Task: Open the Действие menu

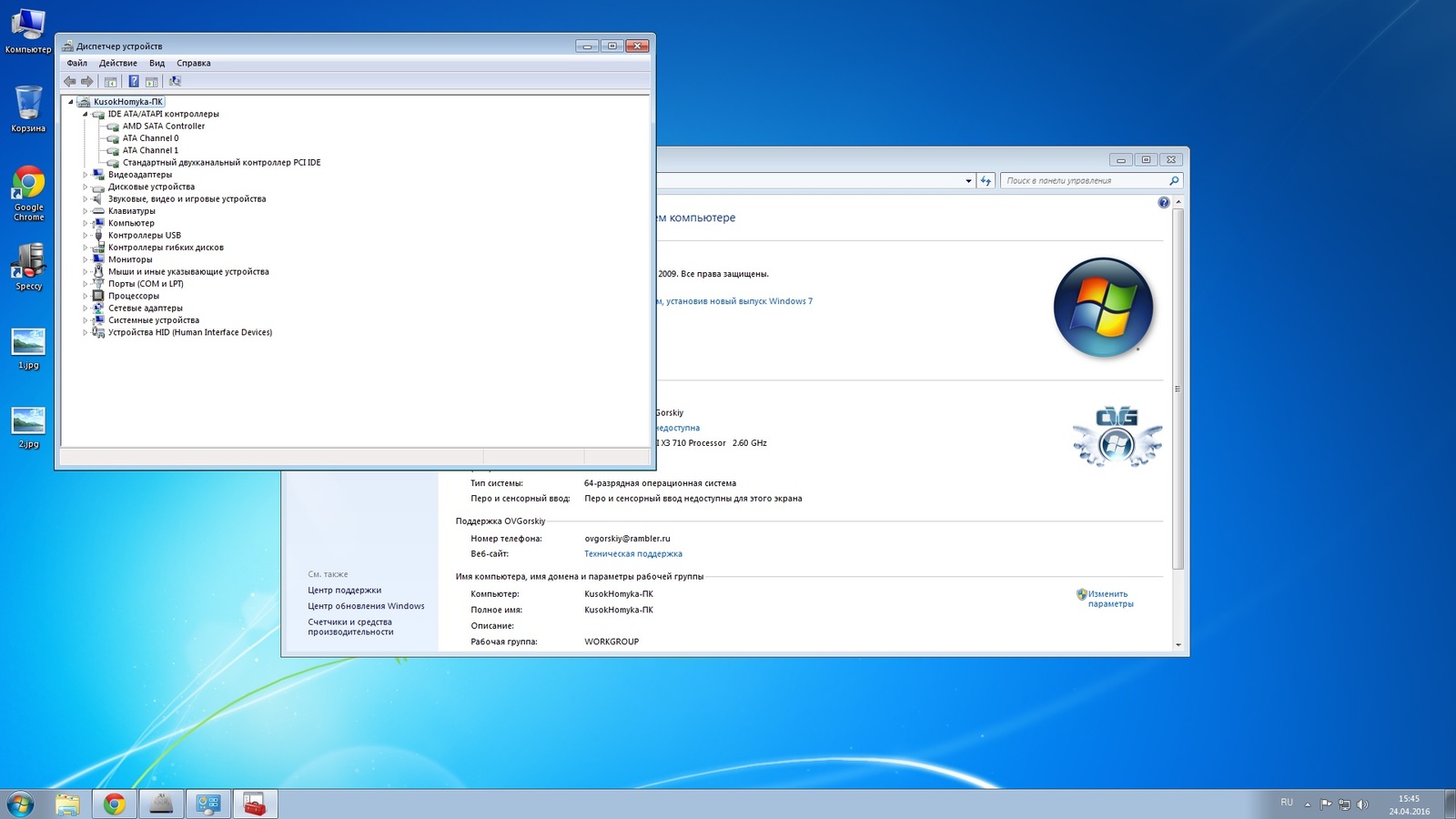Action: [x=117, y=64]
